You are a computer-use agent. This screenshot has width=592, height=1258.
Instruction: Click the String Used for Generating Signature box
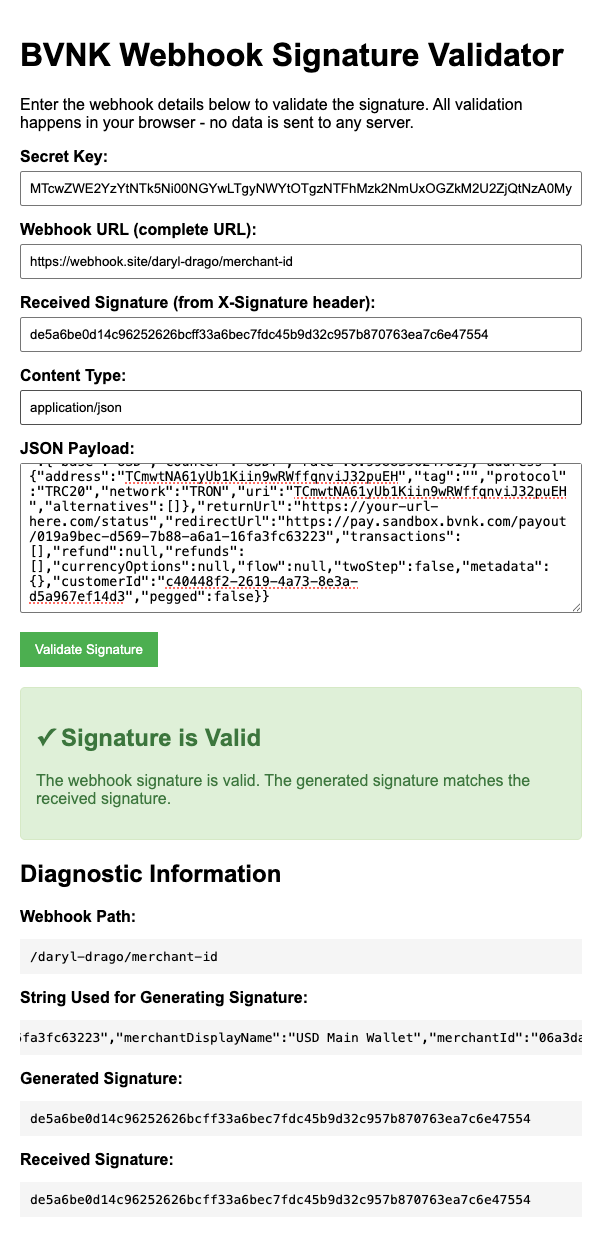pos(296,1037)
